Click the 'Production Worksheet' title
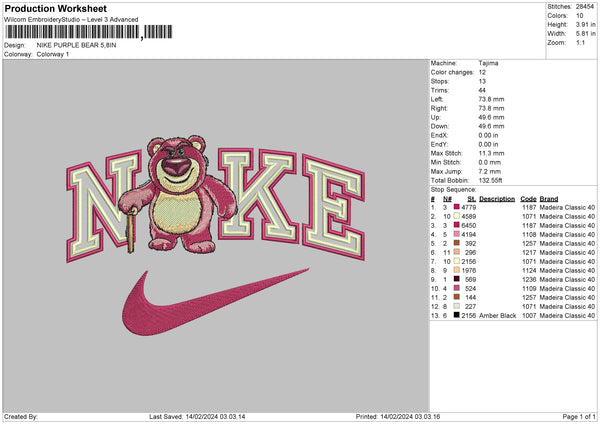600x424 pixels. pyautogui.click(x=55, y=8)
